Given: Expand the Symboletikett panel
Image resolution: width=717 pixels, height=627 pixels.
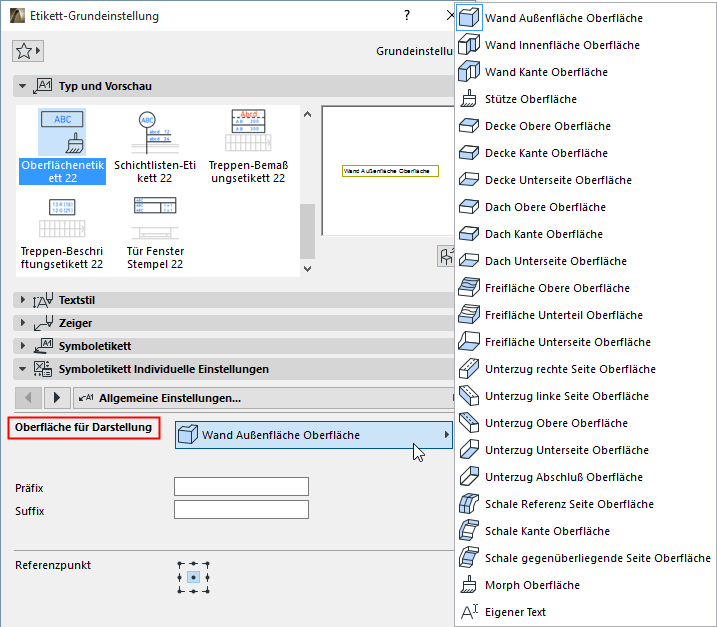Looking at the screenshot, I should point(22,346).
